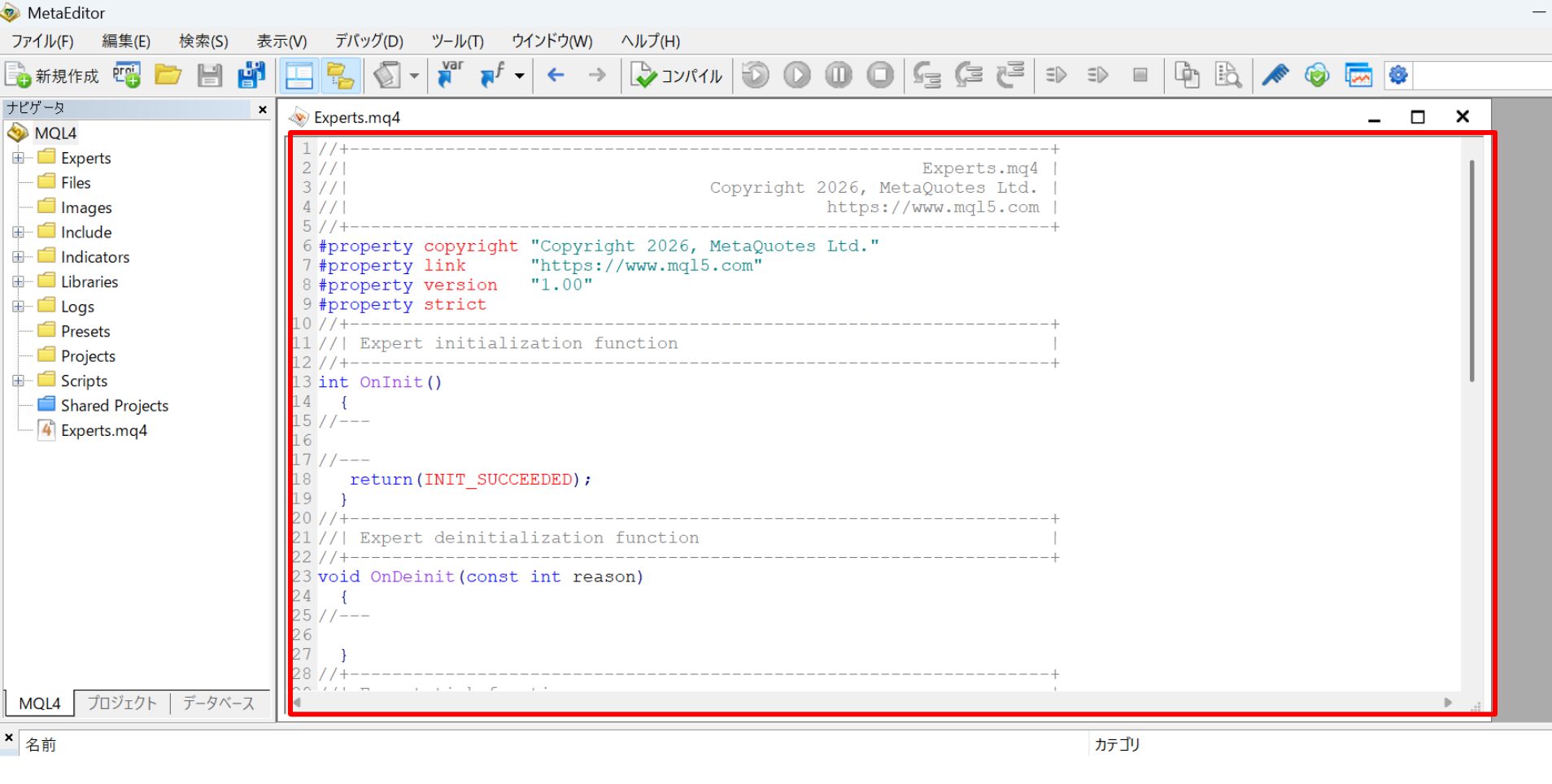Open the function list dropdown arrow

pyautogui.click(x=519, y=76)
